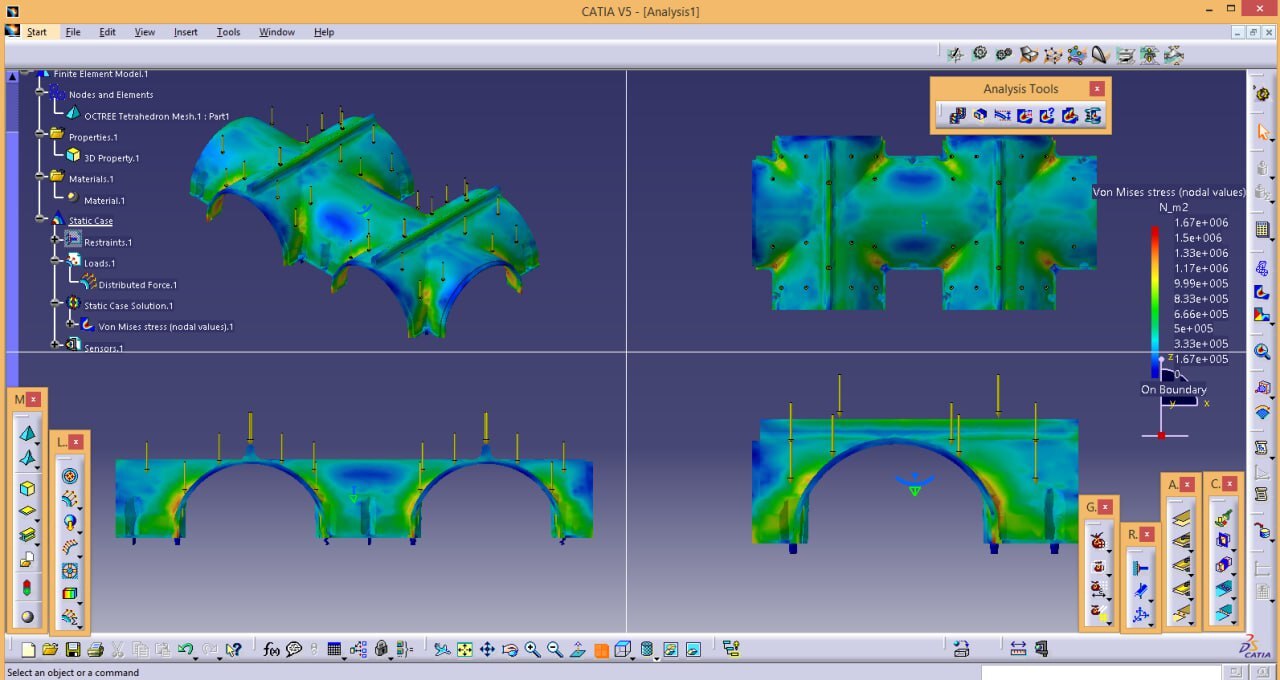Open the Insert menu
1280x680 pixels.
point(185,32)
